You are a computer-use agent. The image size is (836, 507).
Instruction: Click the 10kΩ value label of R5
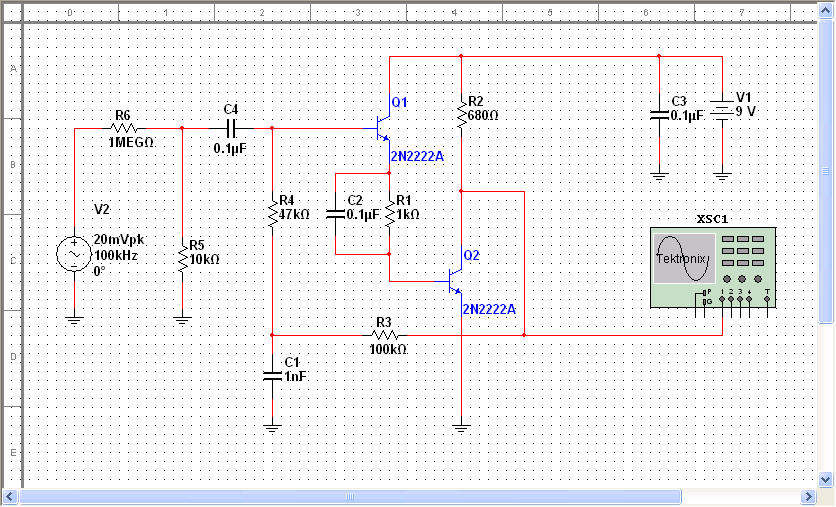tap(205, 260)
